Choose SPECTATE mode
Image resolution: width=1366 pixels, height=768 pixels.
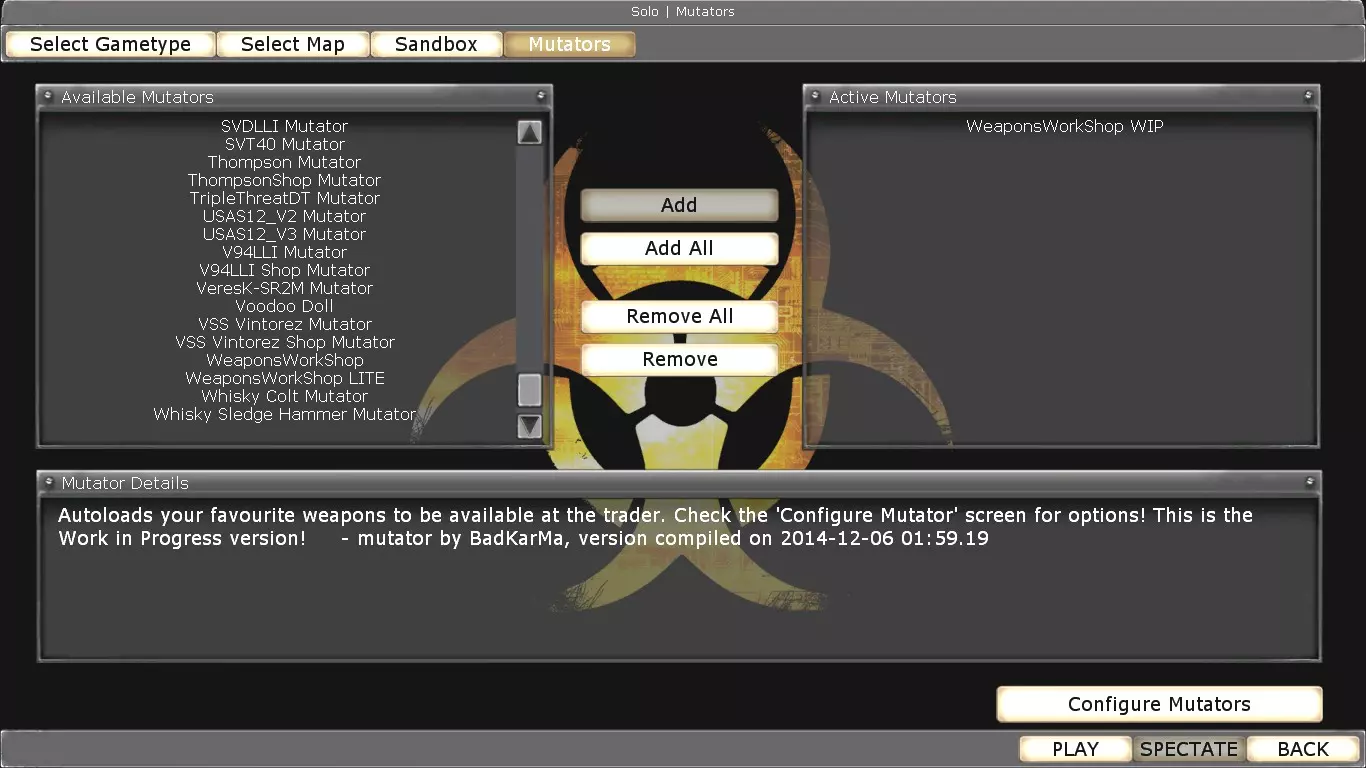pyautogui.click(x=1189, y=749)
